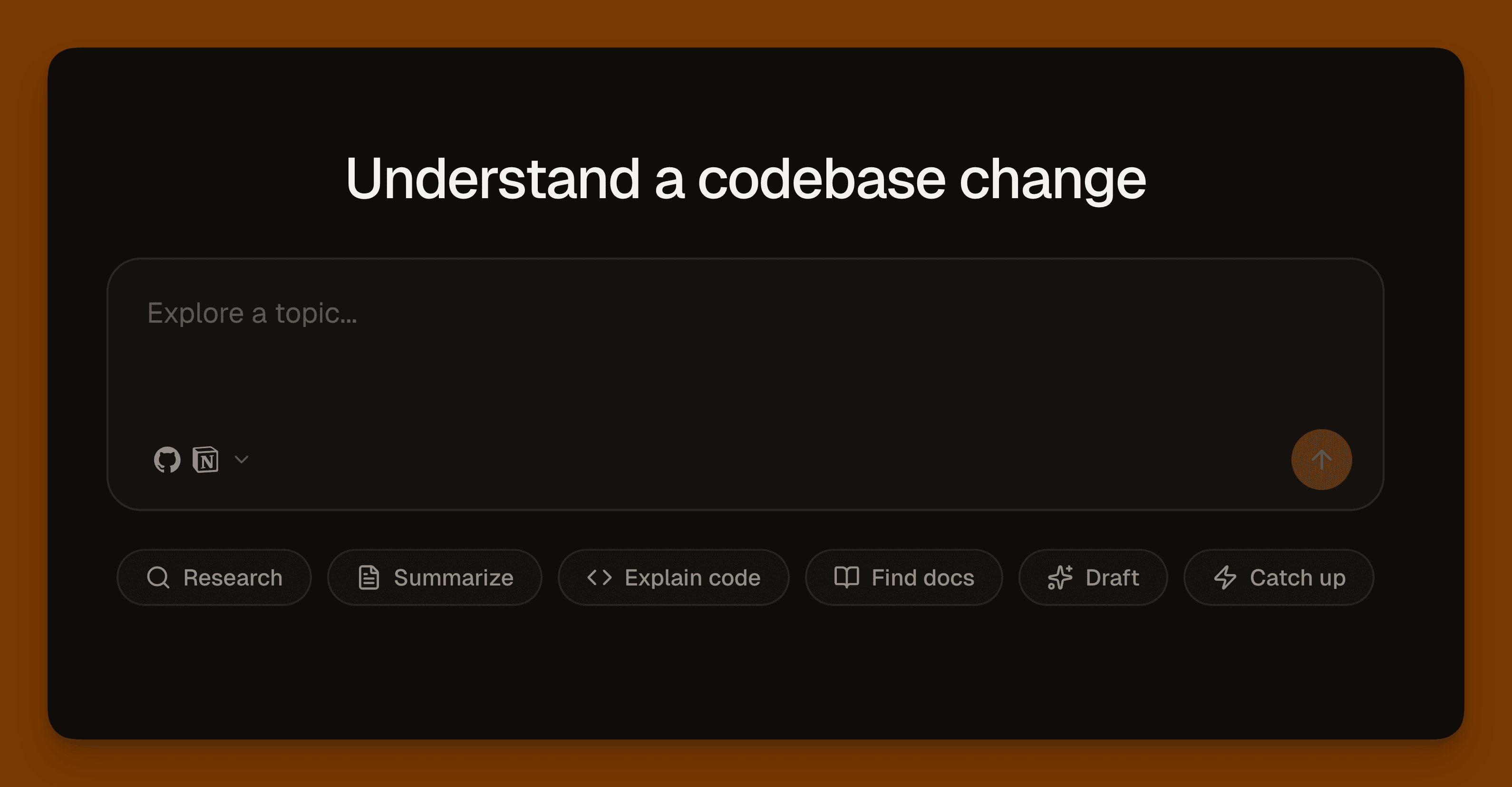Click the code brackets icon on Explain code
The width and height of the screenshot is (1512, 787).
click(x=600, y=577)
